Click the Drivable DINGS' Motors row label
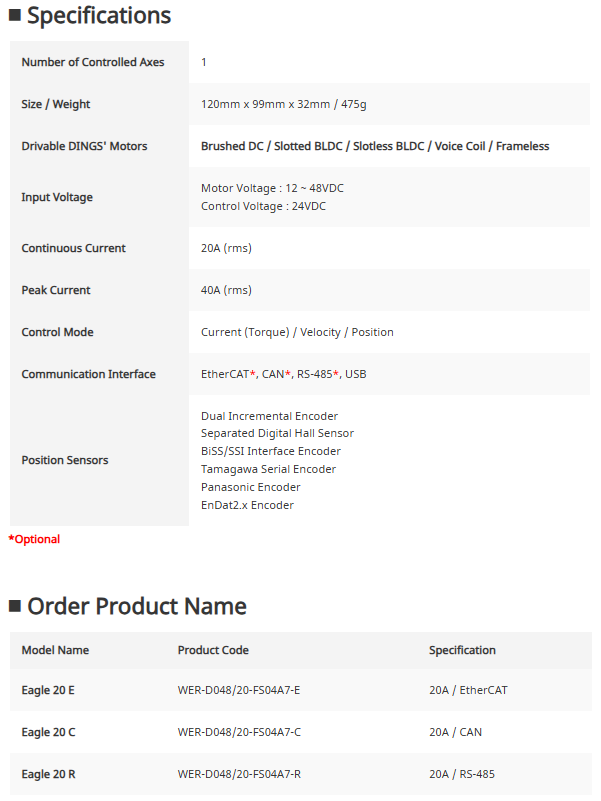 (84, 146)
